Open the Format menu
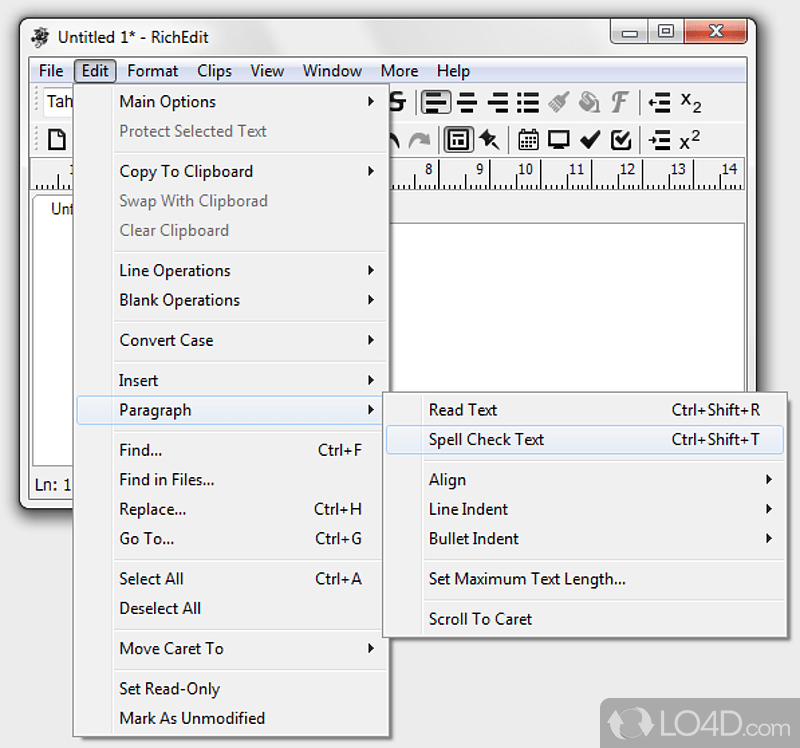 (x=153, y=71)
